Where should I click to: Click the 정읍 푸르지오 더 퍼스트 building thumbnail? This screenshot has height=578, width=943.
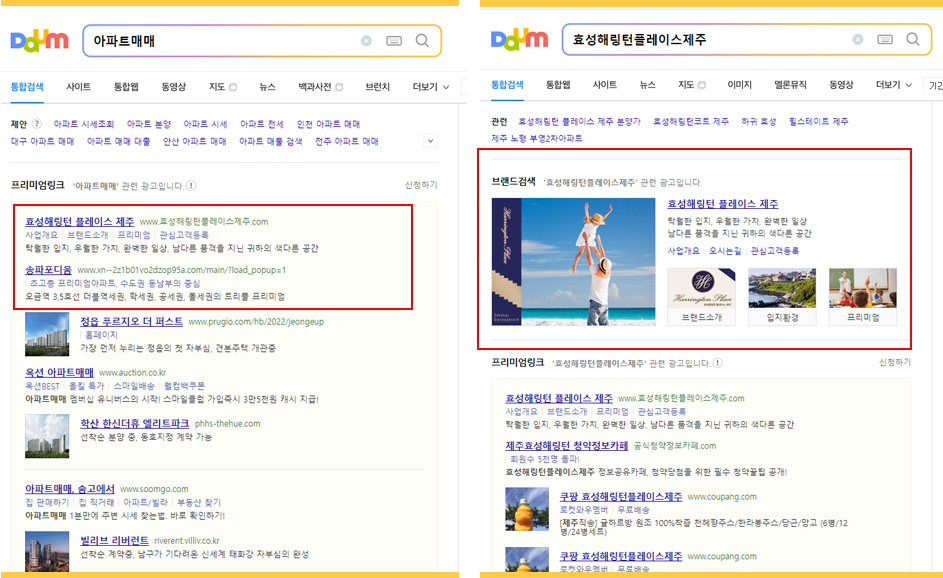click(47, 334)
